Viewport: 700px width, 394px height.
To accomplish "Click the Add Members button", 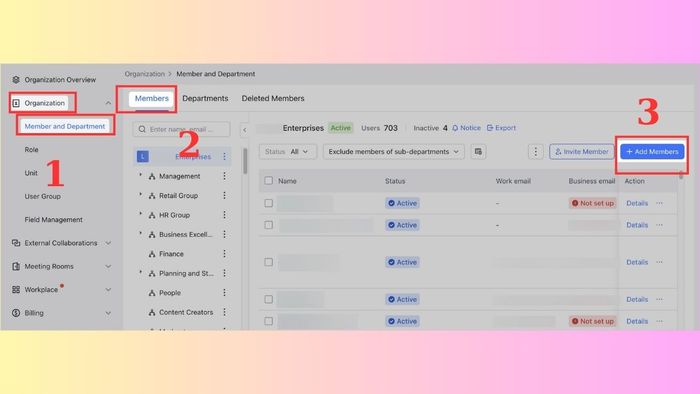I will coord(652,152).
